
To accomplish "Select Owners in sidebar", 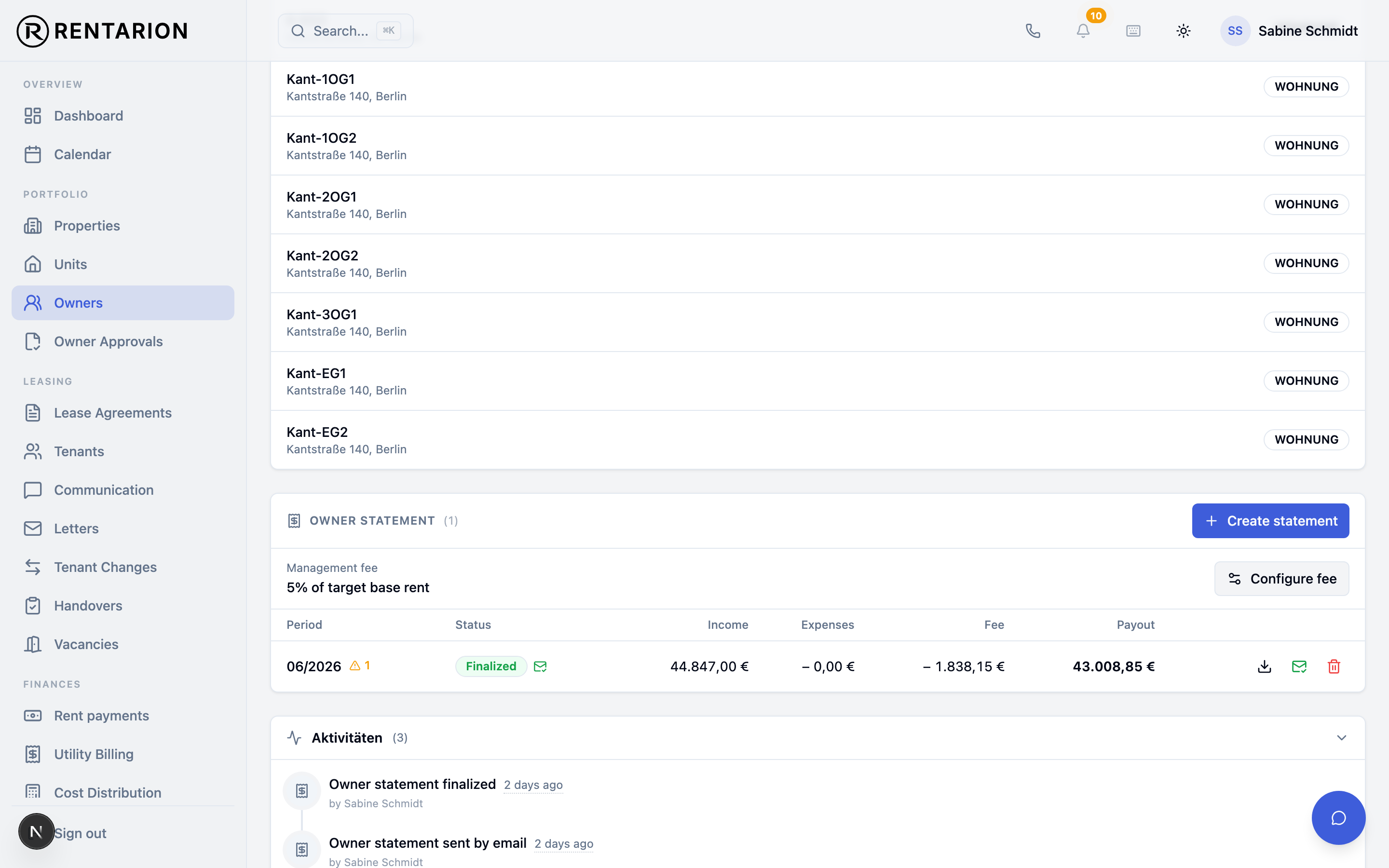I will click(123, 303).
